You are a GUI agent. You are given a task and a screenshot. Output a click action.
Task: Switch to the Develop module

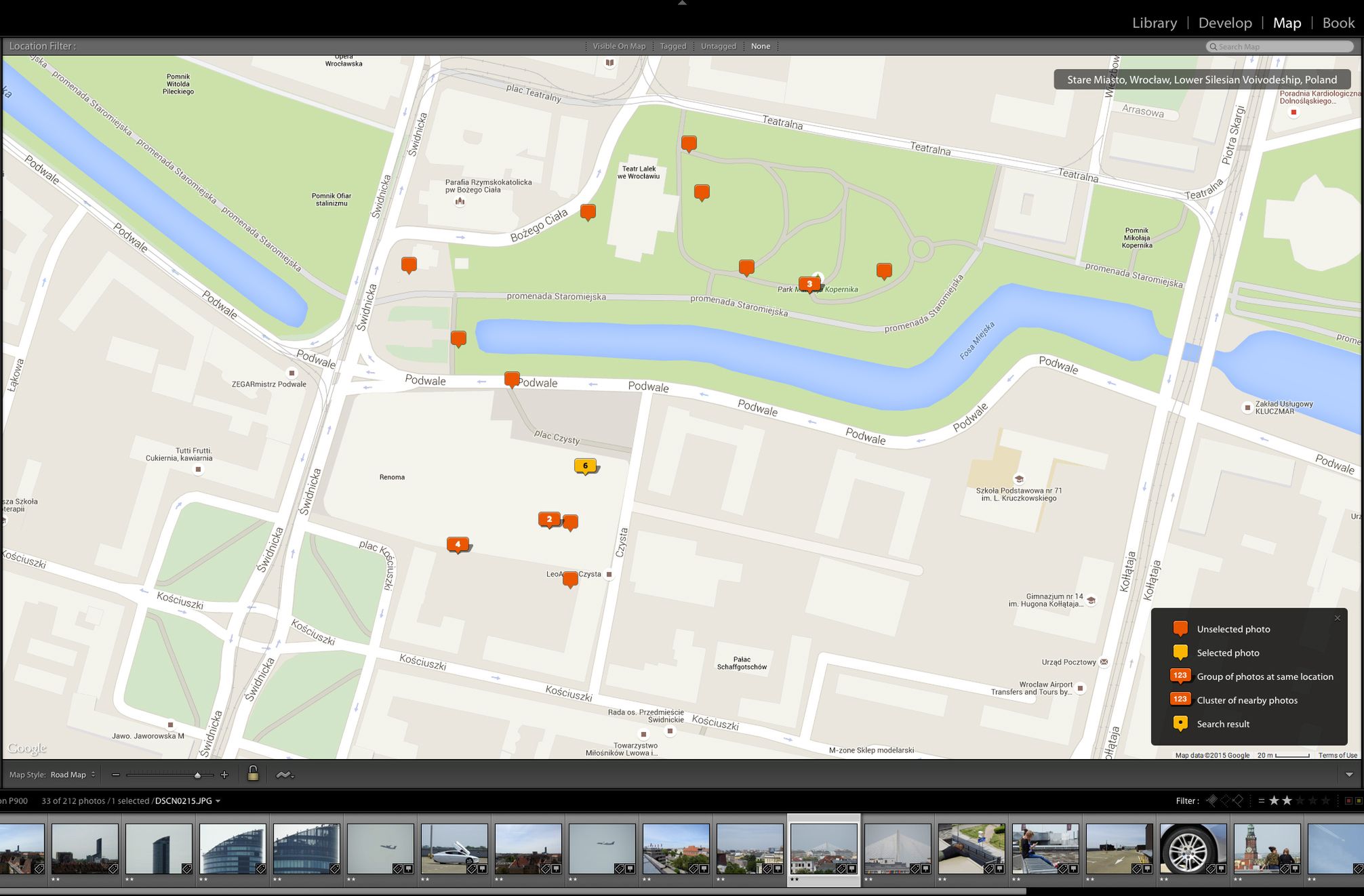[x=1225, y=23]
